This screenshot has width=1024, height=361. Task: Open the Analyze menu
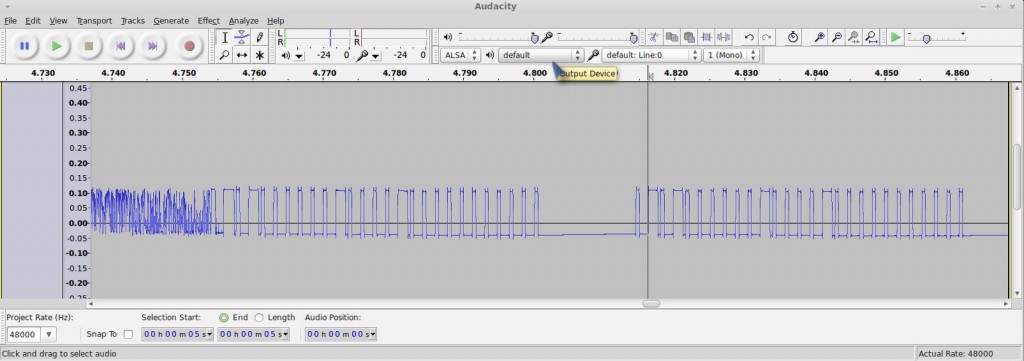click(x=244, y=20)
